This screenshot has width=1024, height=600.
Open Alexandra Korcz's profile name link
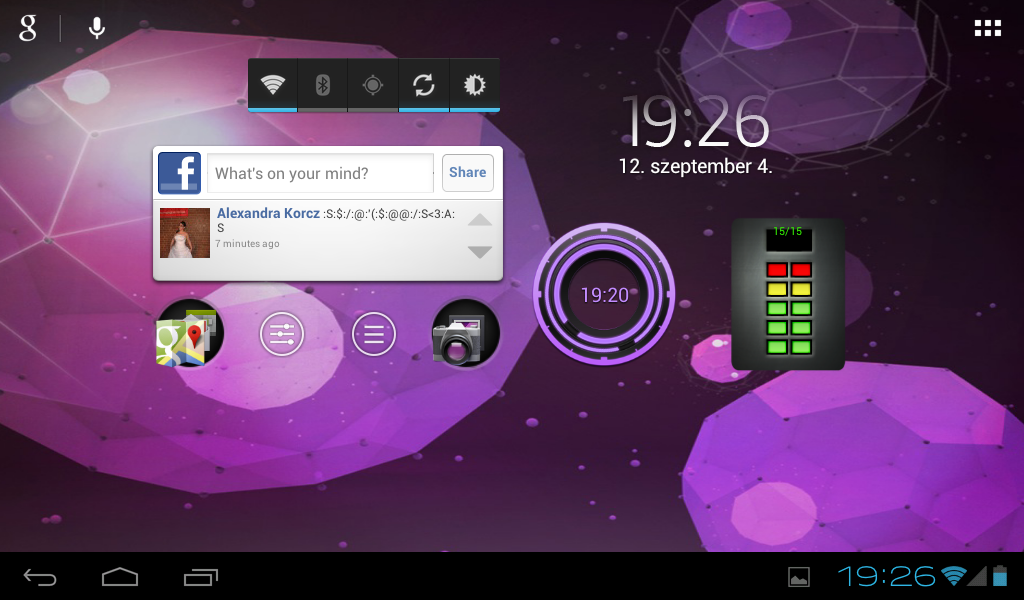pyautogui.click(x=268, y=213)
